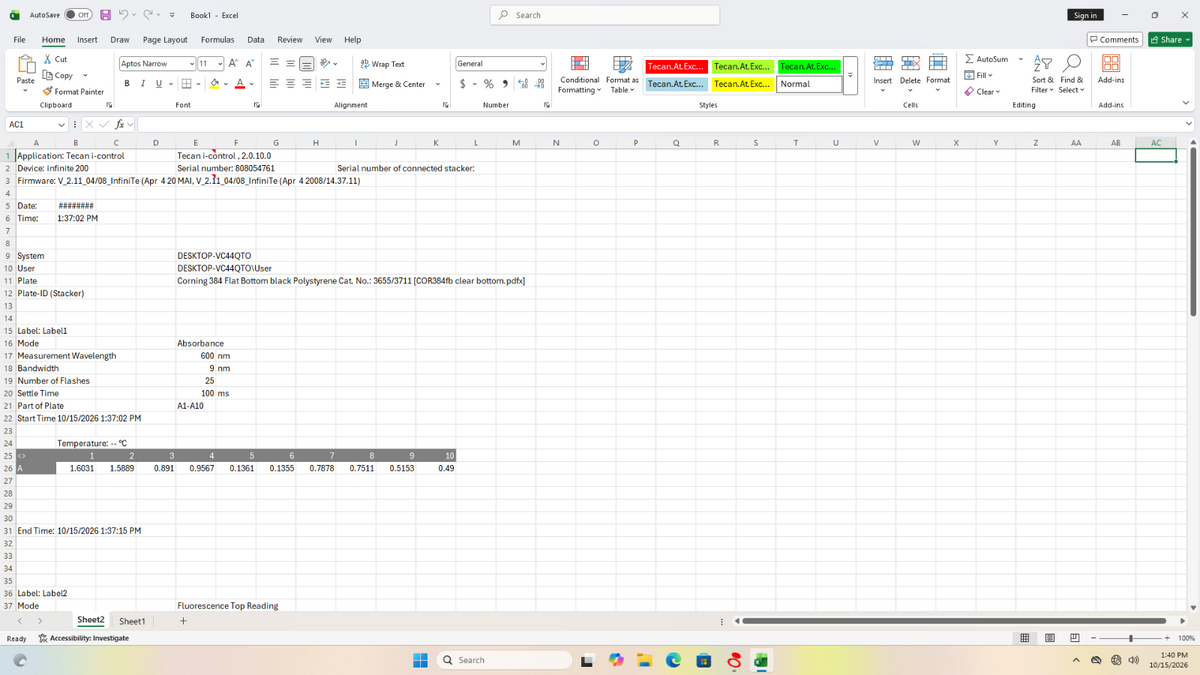1200x675 pixels.
Task: Expand the Cell Styles gallery
Action: [850, 74]
